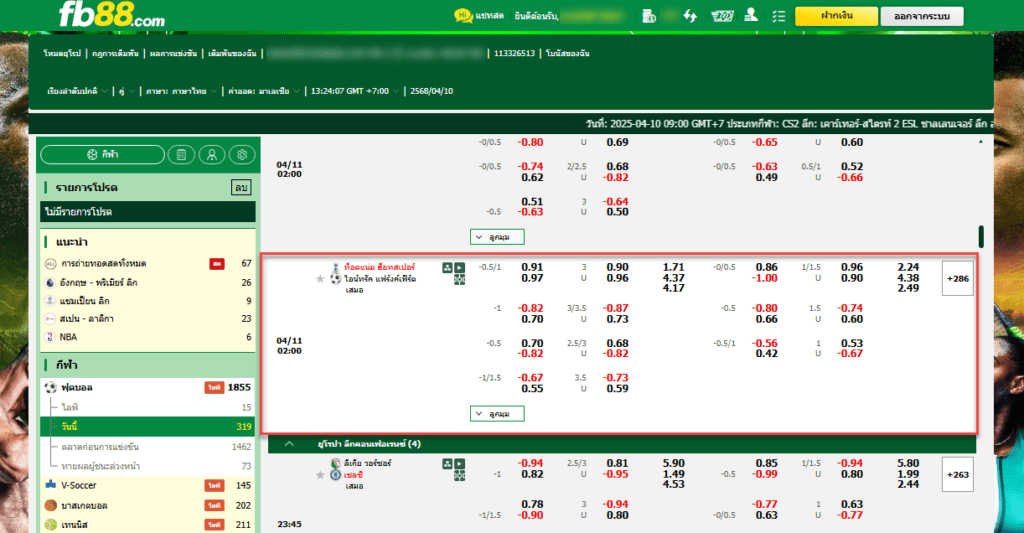Open live stream play icon for Tottenham match
This screenshot has height=533, width=1024.
click(460, 268)
